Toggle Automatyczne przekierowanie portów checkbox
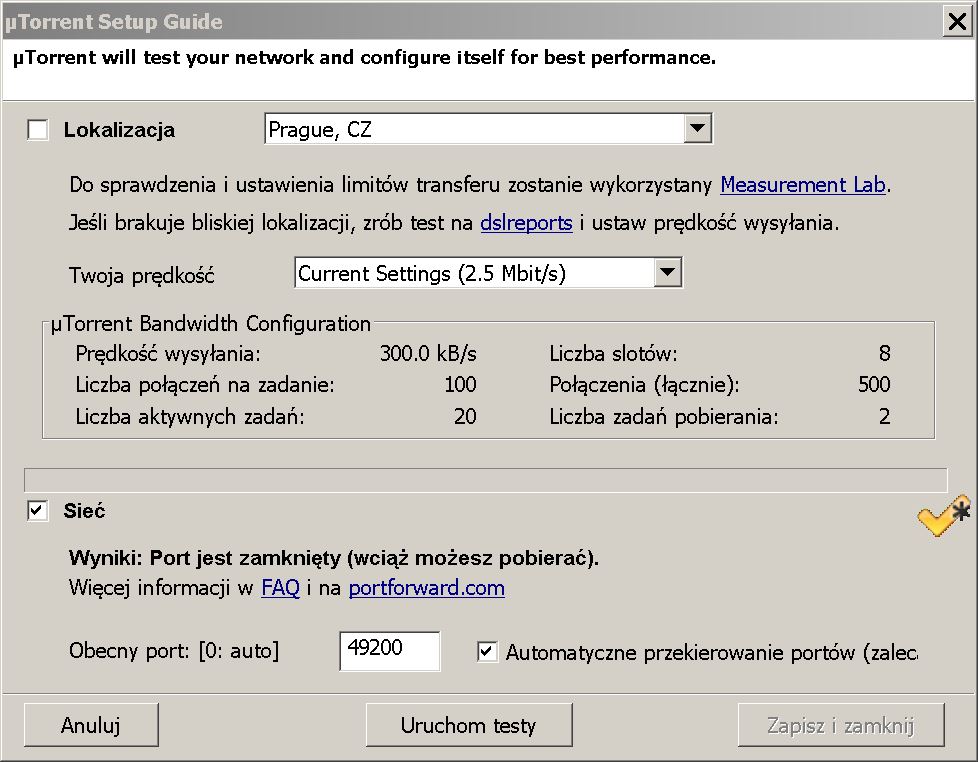 coord(487,652)
